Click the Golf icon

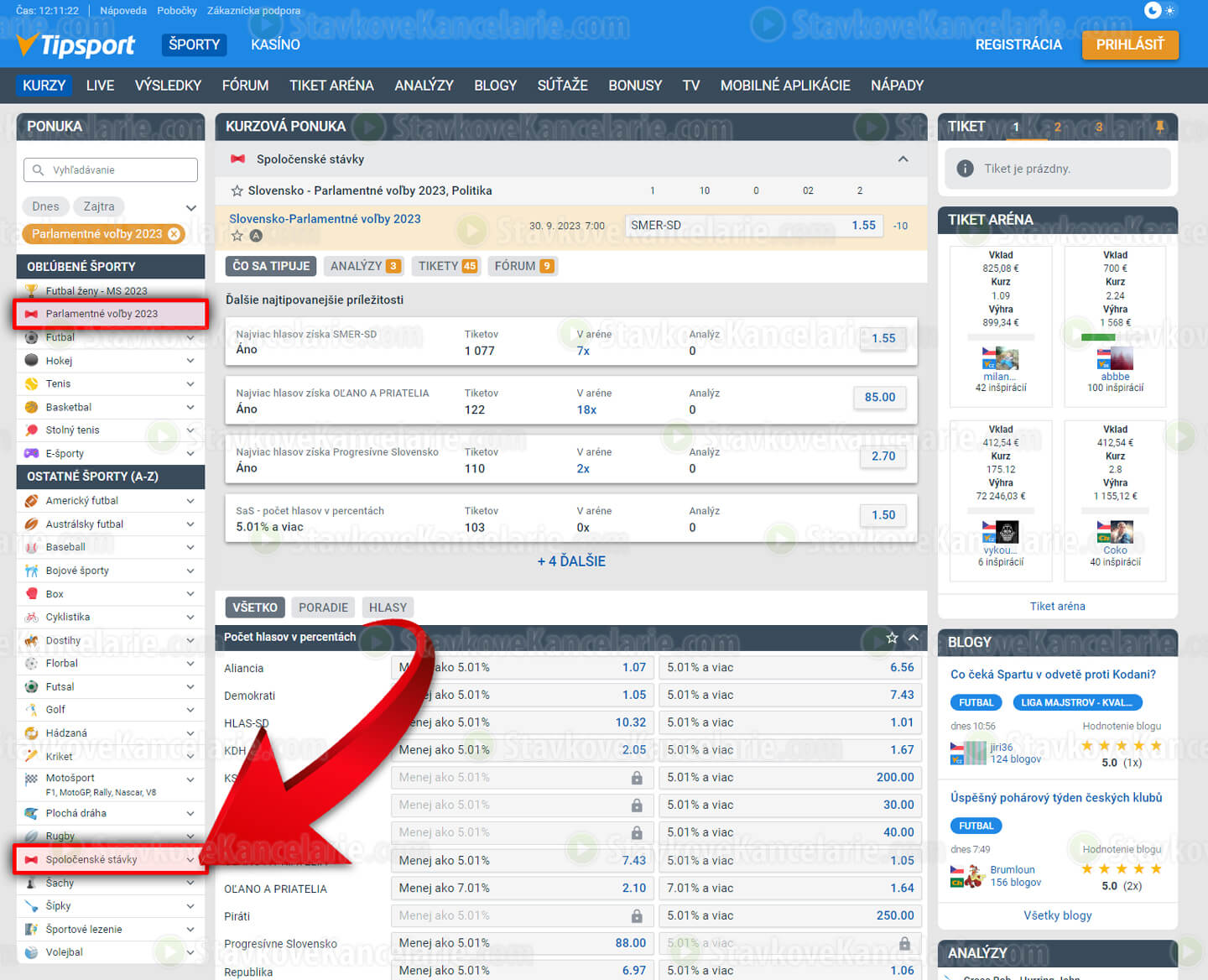31,709
